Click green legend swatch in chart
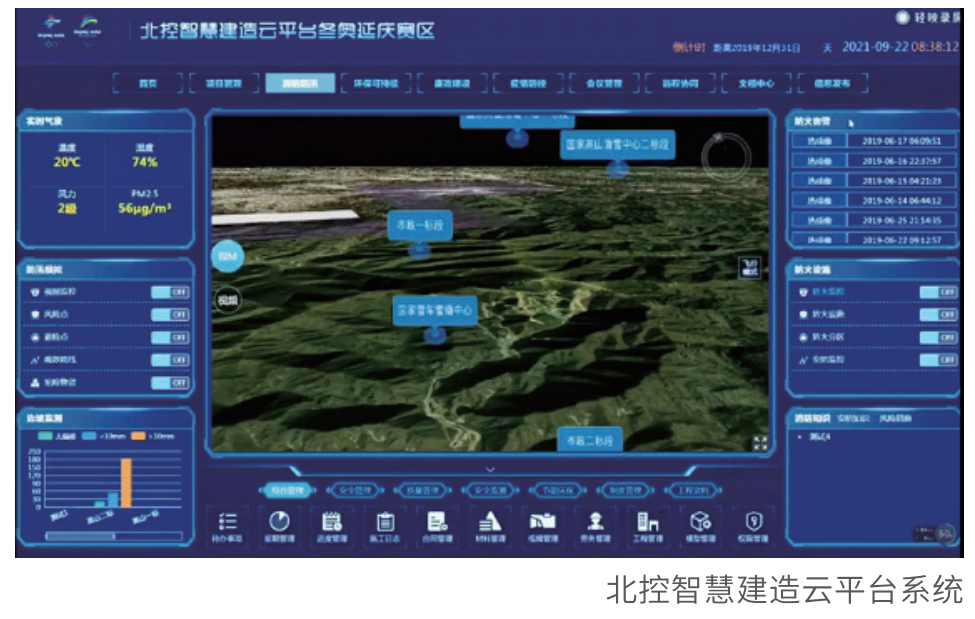The width and height of the screenshot is (975, 619). [45, 436]
